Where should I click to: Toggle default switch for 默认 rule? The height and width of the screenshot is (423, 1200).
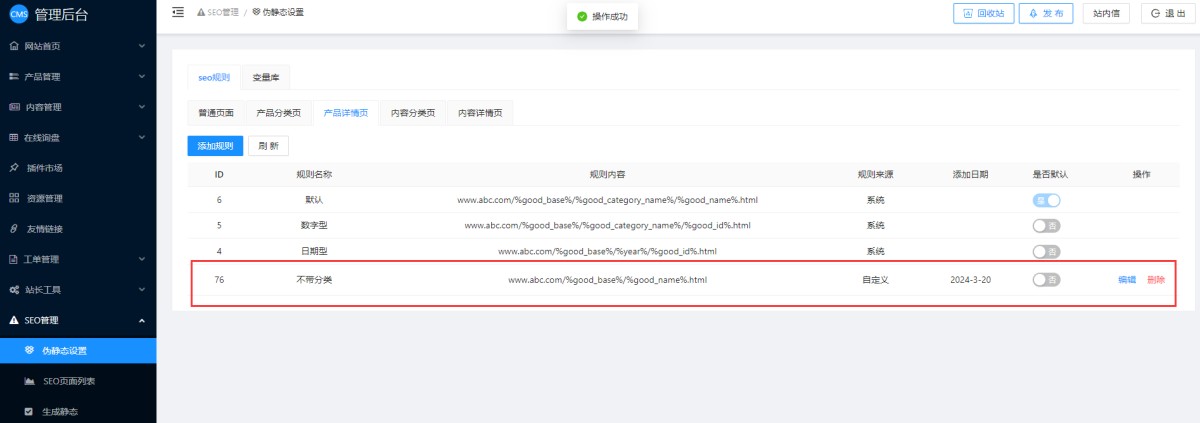click(x=1047, y=200)
